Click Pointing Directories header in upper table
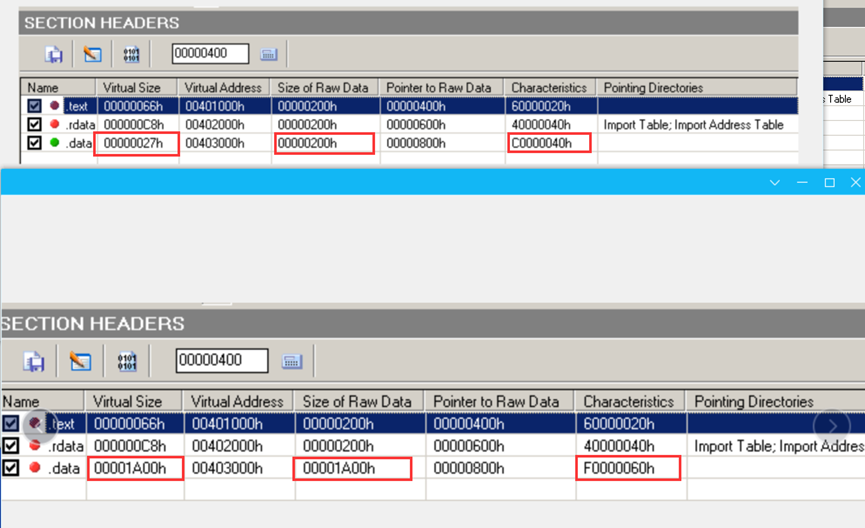The width and height of the screenshot is (865, 528). [697, 88]
